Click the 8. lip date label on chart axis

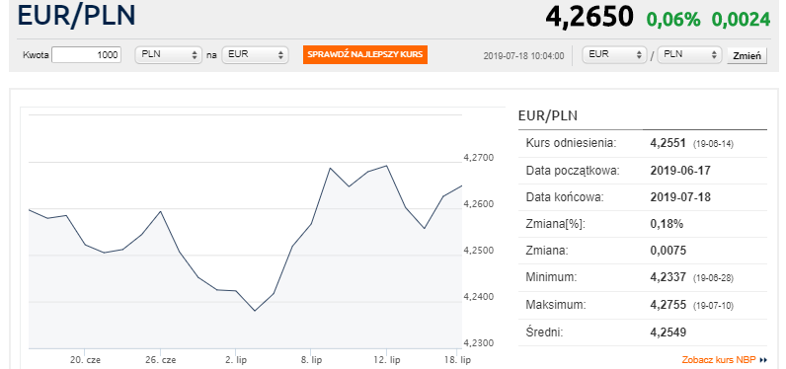(x=310, y=360)
